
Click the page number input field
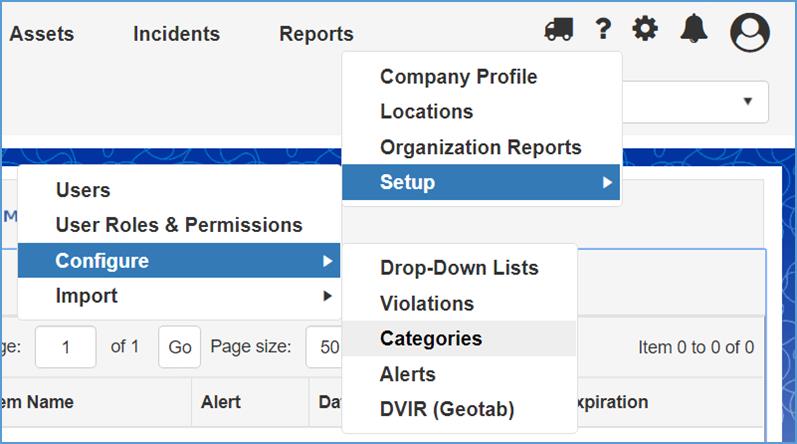(66, 347)
